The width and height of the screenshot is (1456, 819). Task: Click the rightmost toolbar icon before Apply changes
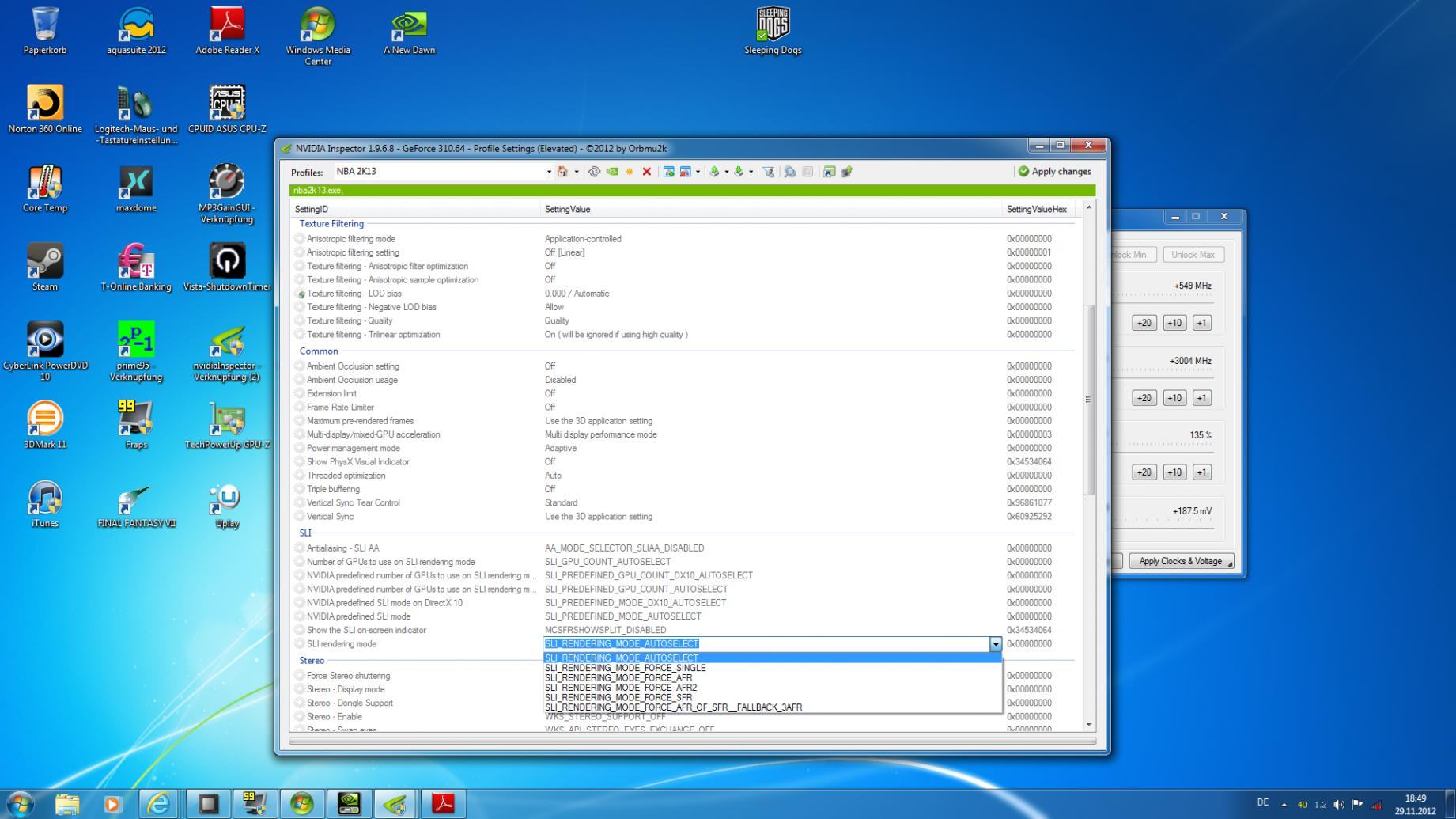coord(847,172)
